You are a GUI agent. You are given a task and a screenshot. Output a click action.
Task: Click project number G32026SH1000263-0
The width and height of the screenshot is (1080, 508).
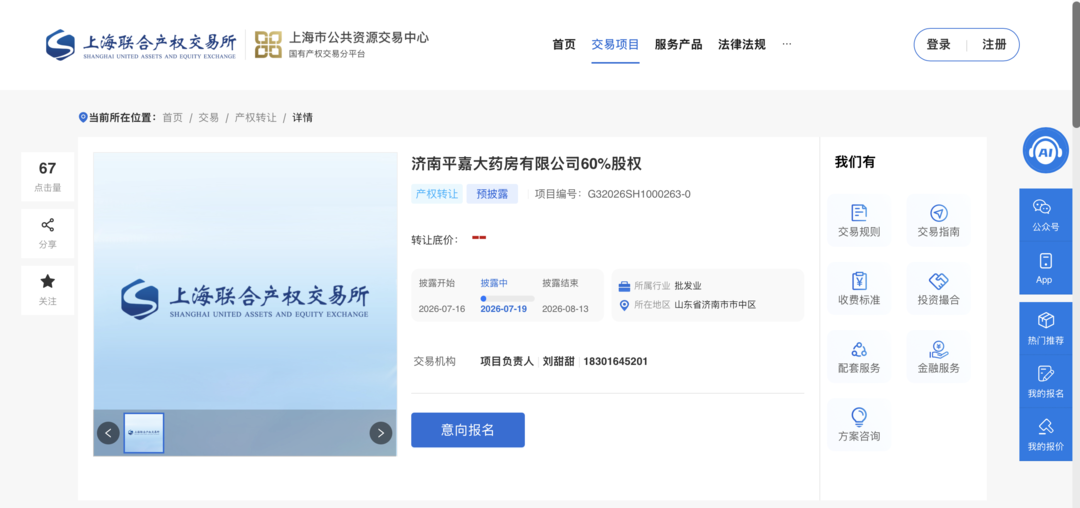click(x=638, y=194)
